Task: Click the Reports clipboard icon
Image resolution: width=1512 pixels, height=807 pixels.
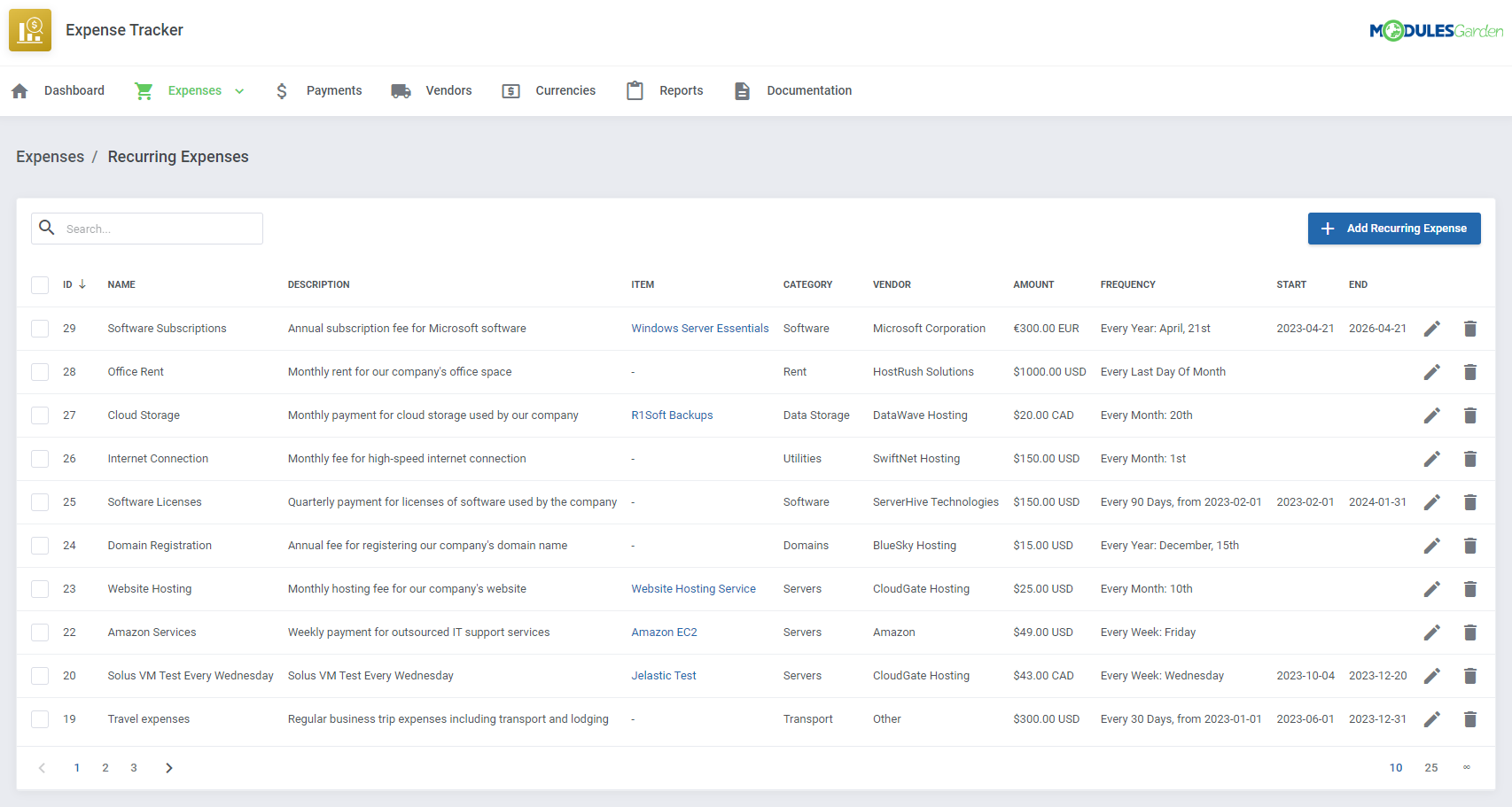Action: point(635,90)
